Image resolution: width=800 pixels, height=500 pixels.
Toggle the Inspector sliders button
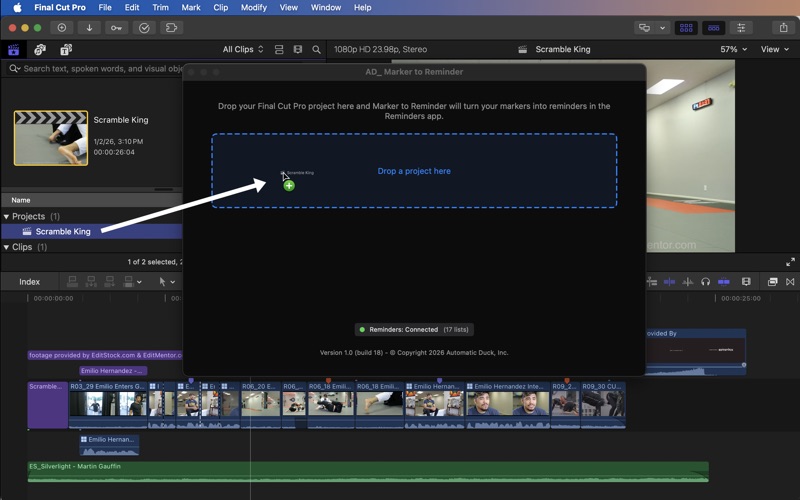[741, 28]
